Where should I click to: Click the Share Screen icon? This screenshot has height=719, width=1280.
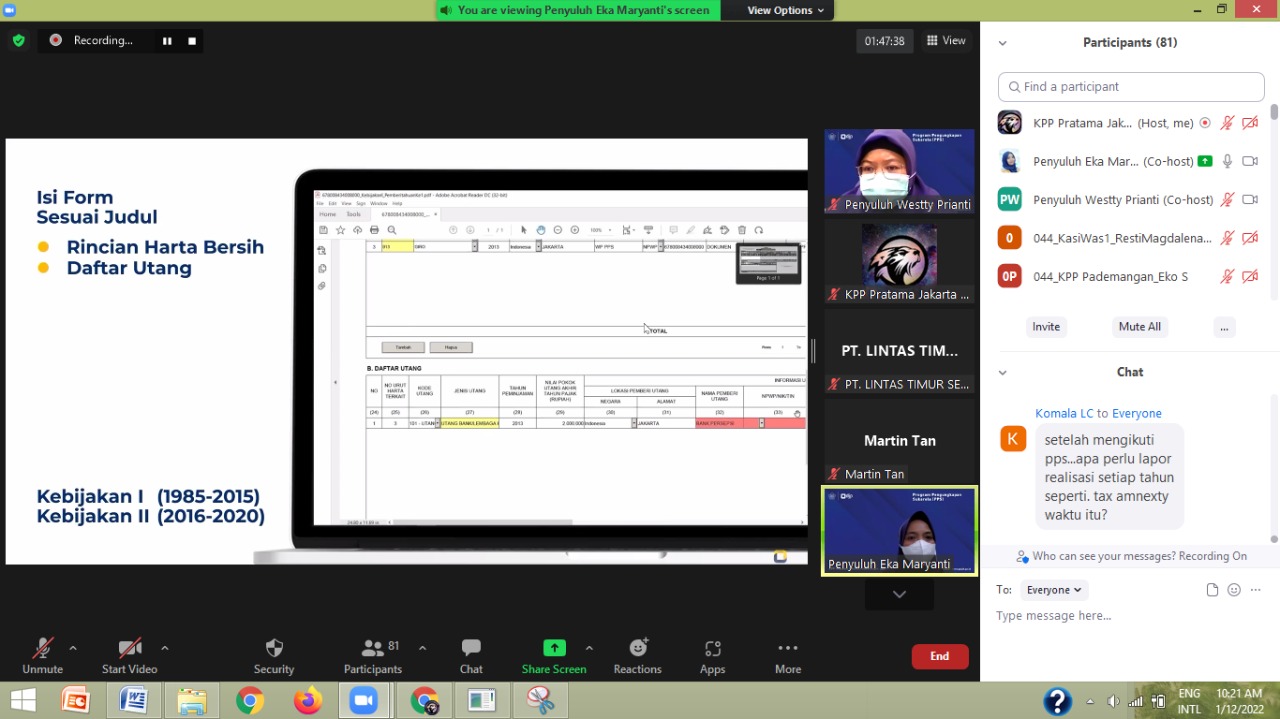coord(554,649)
